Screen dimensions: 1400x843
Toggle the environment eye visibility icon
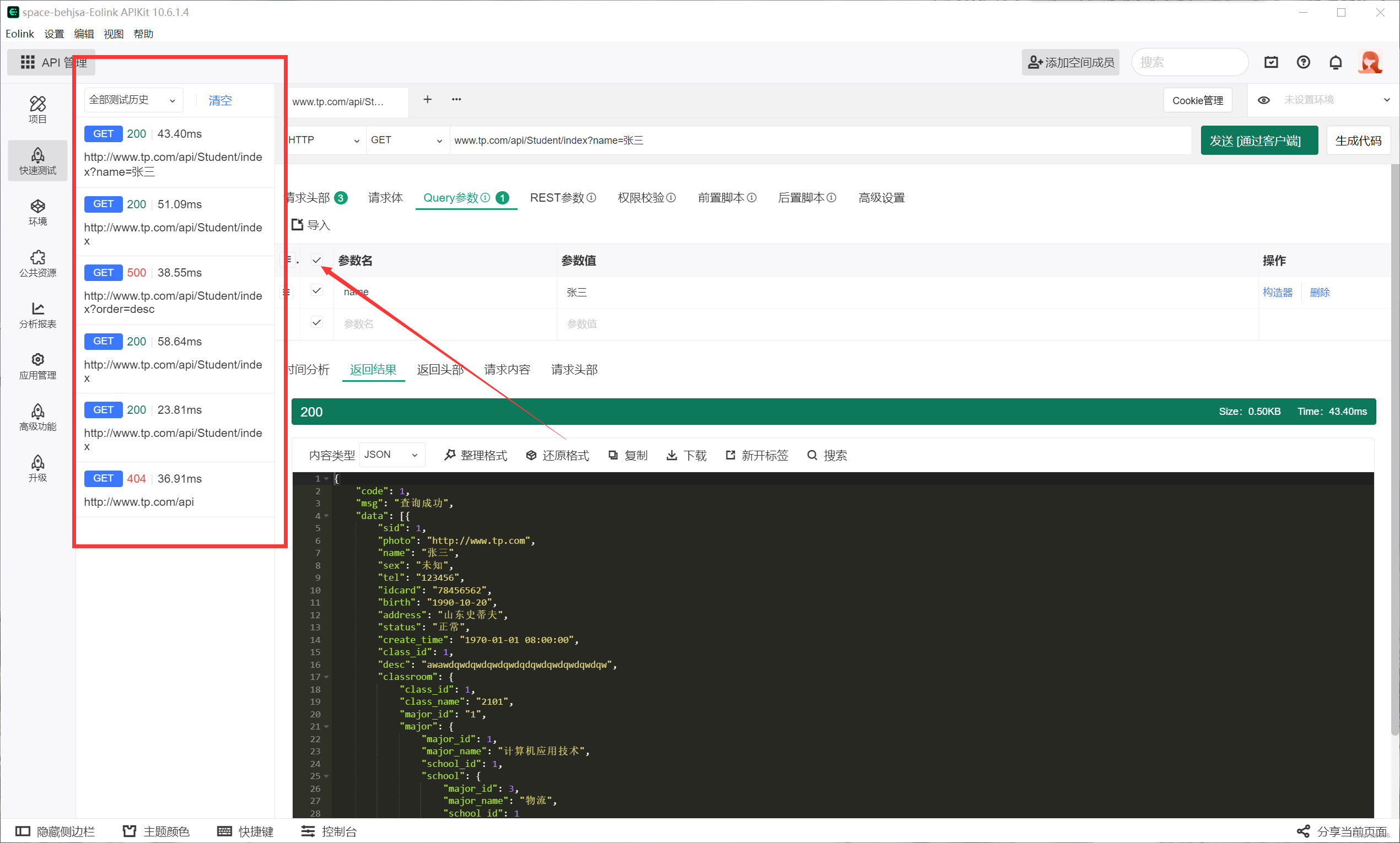[x=1264, y=99]
